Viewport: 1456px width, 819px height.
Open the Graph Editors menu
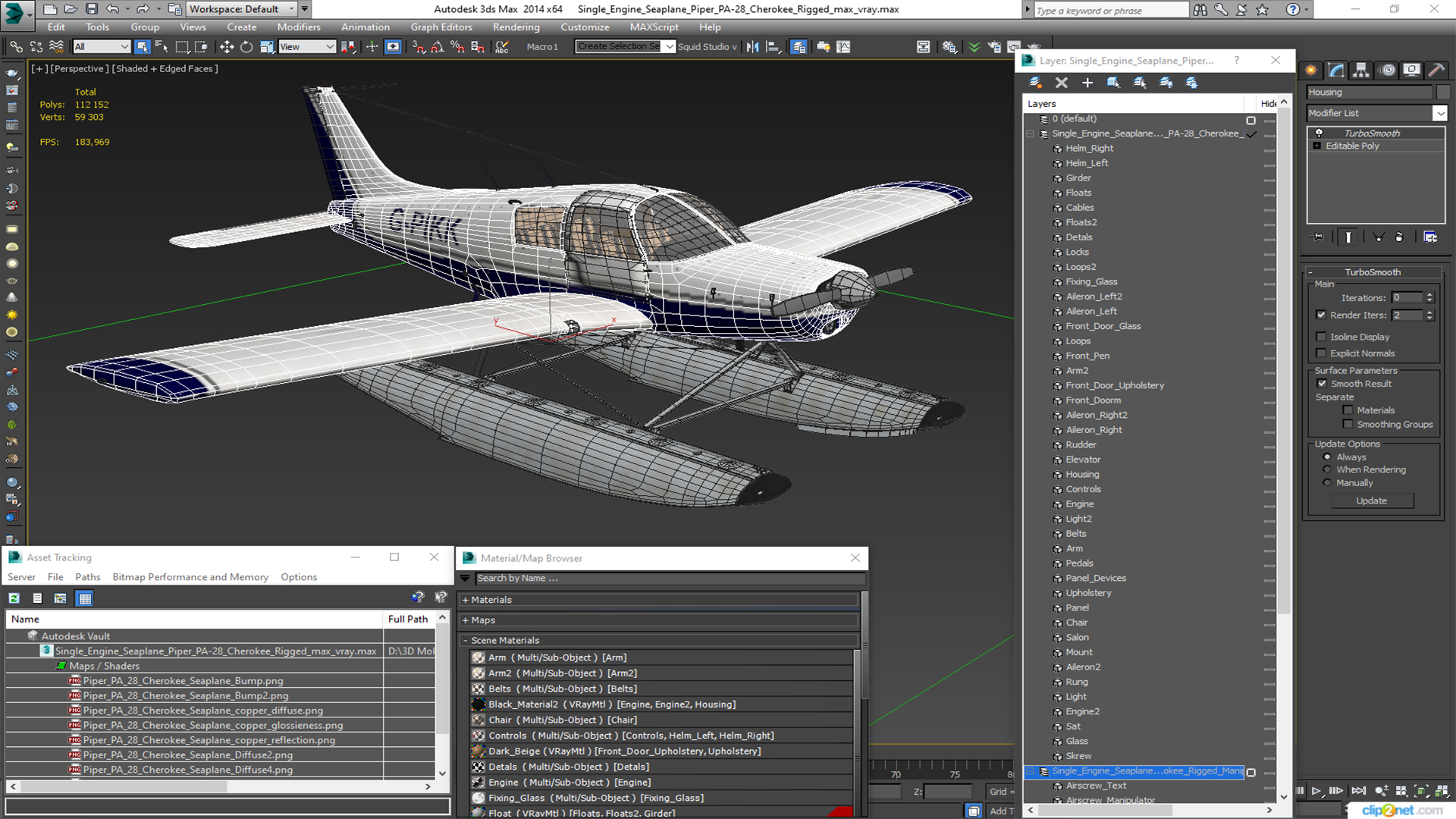[x=441, y=27]
